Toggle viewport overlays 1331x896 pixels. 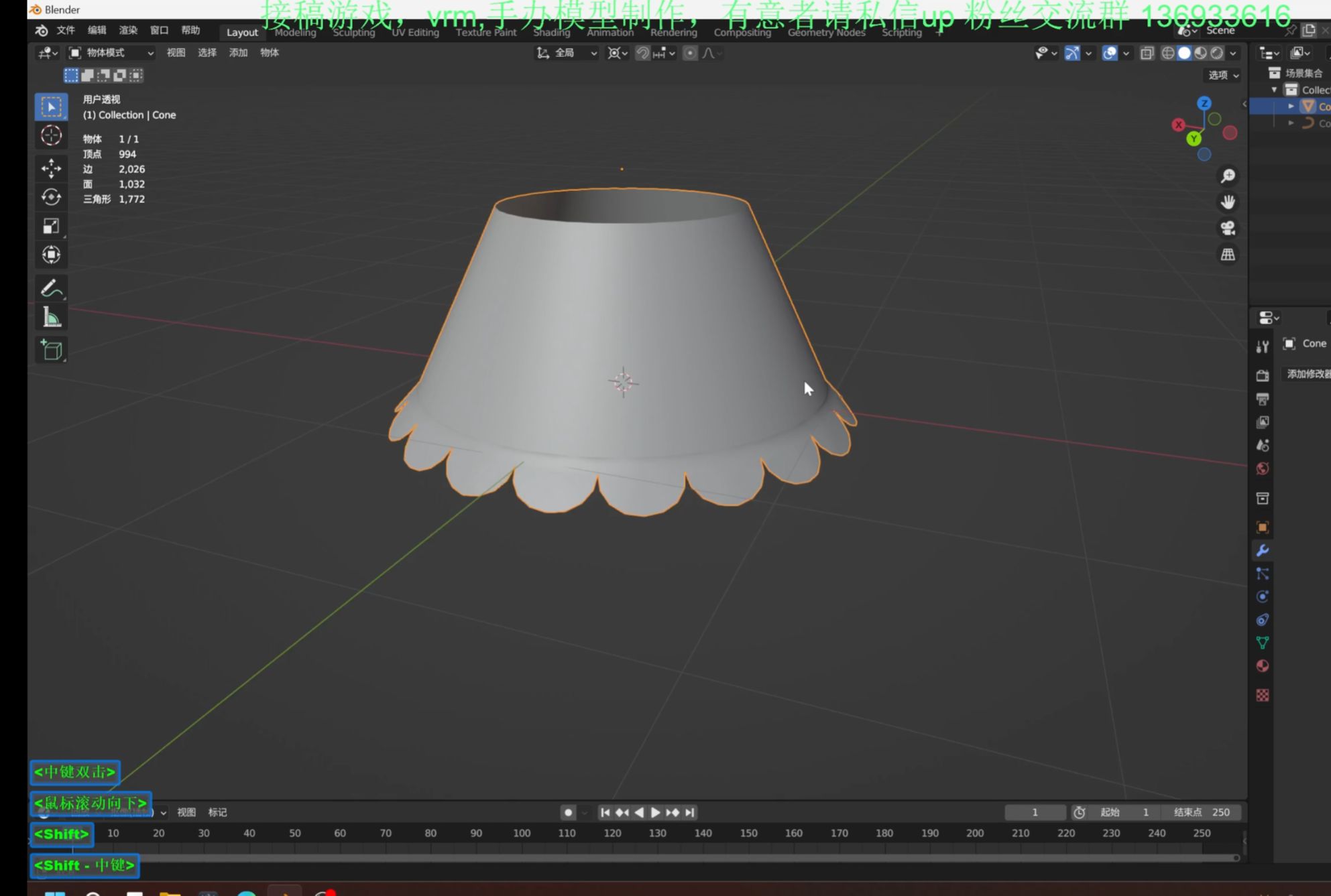1110,53
